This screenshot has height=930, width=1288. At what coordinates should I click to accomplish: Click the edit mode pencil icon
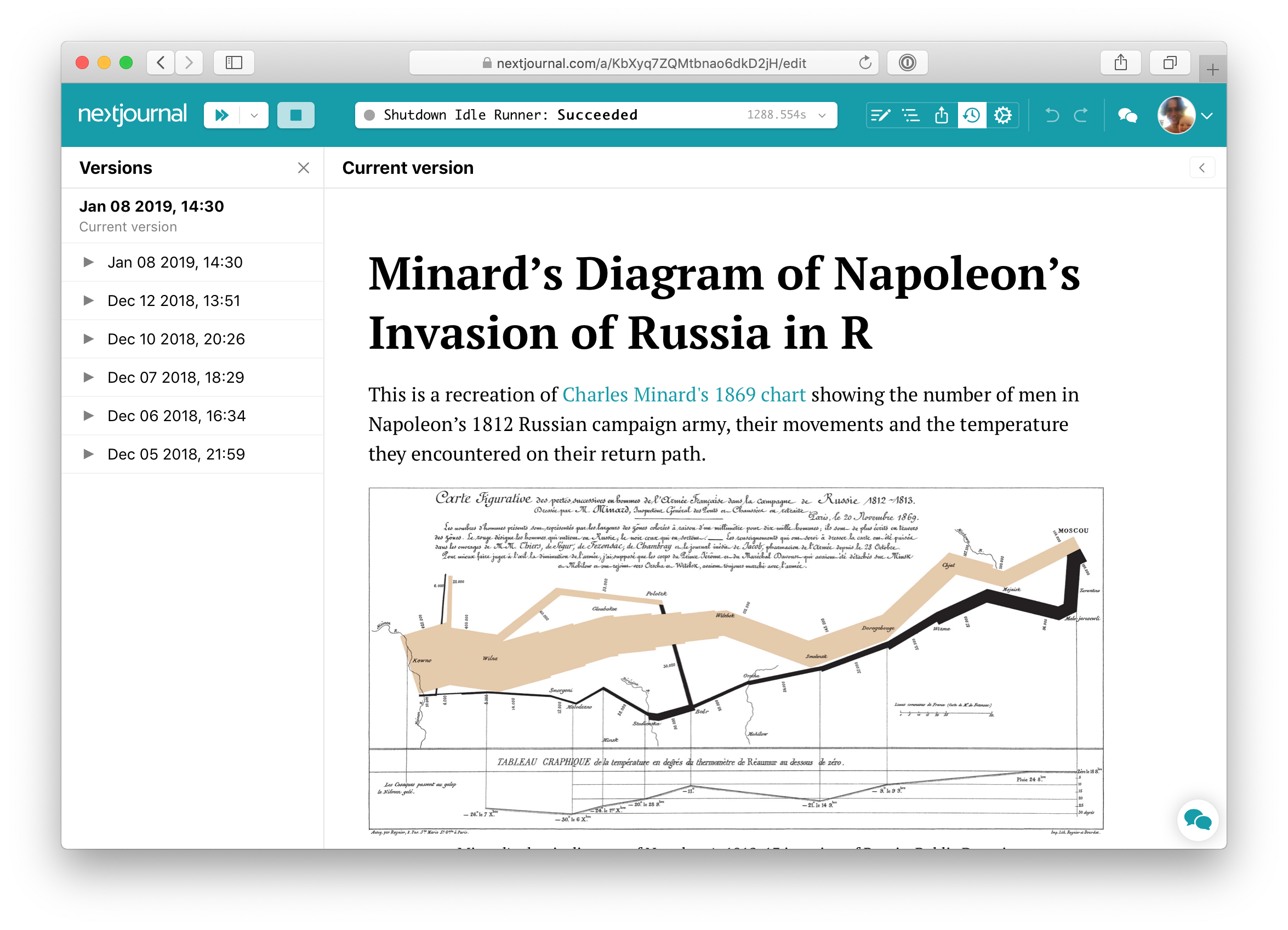[x=880, y=115]
